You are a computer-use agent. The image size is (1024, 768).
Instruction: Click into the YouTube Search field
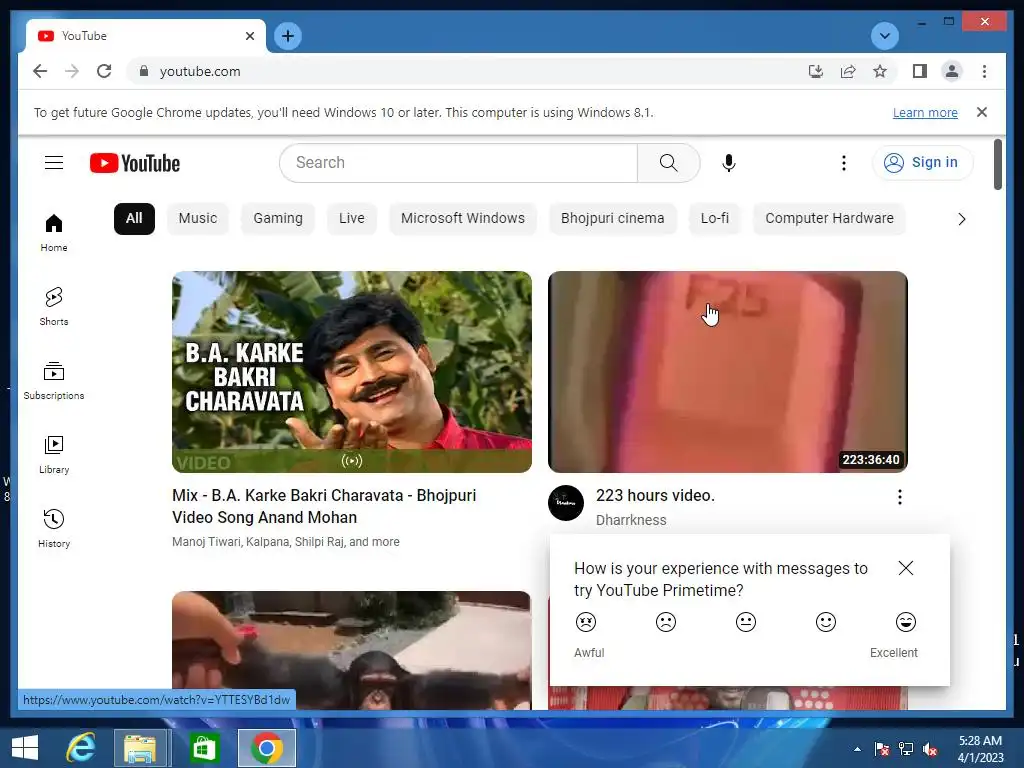click(x=458, y=163)
